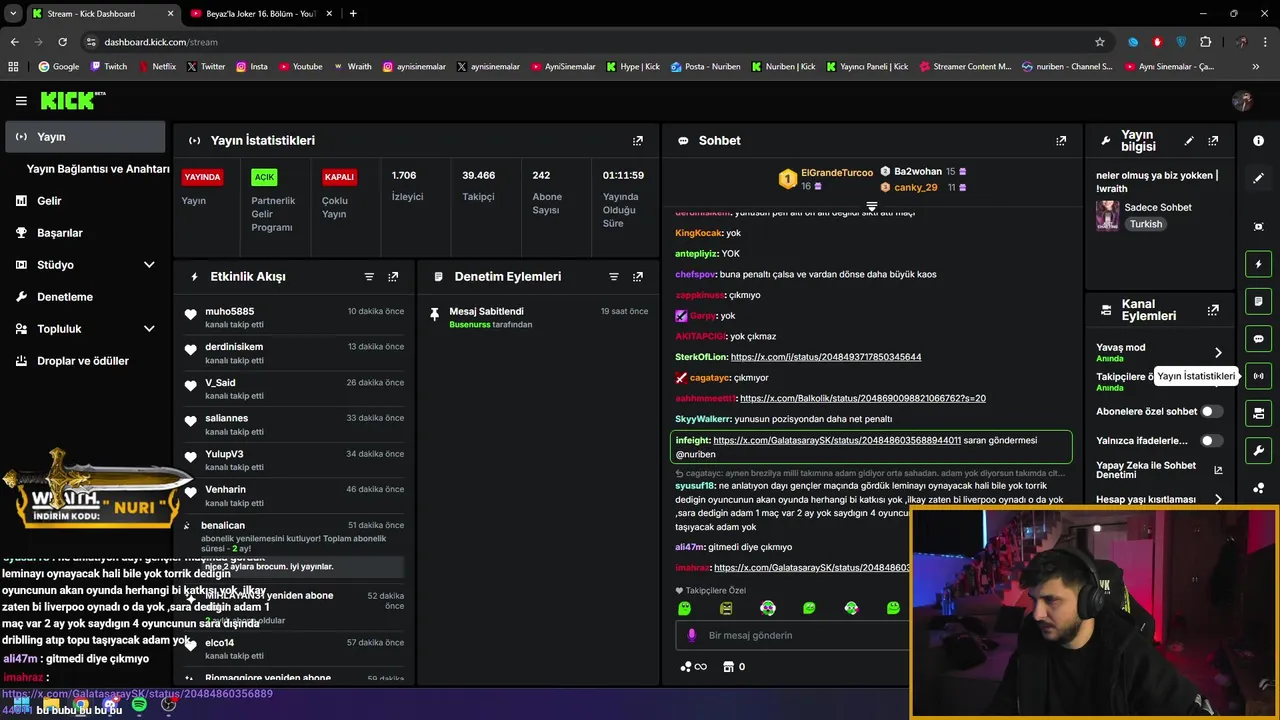Open the Chrome tab search dropdown
The width and height of the screenshot is (1280, 720).
[13, 13]
